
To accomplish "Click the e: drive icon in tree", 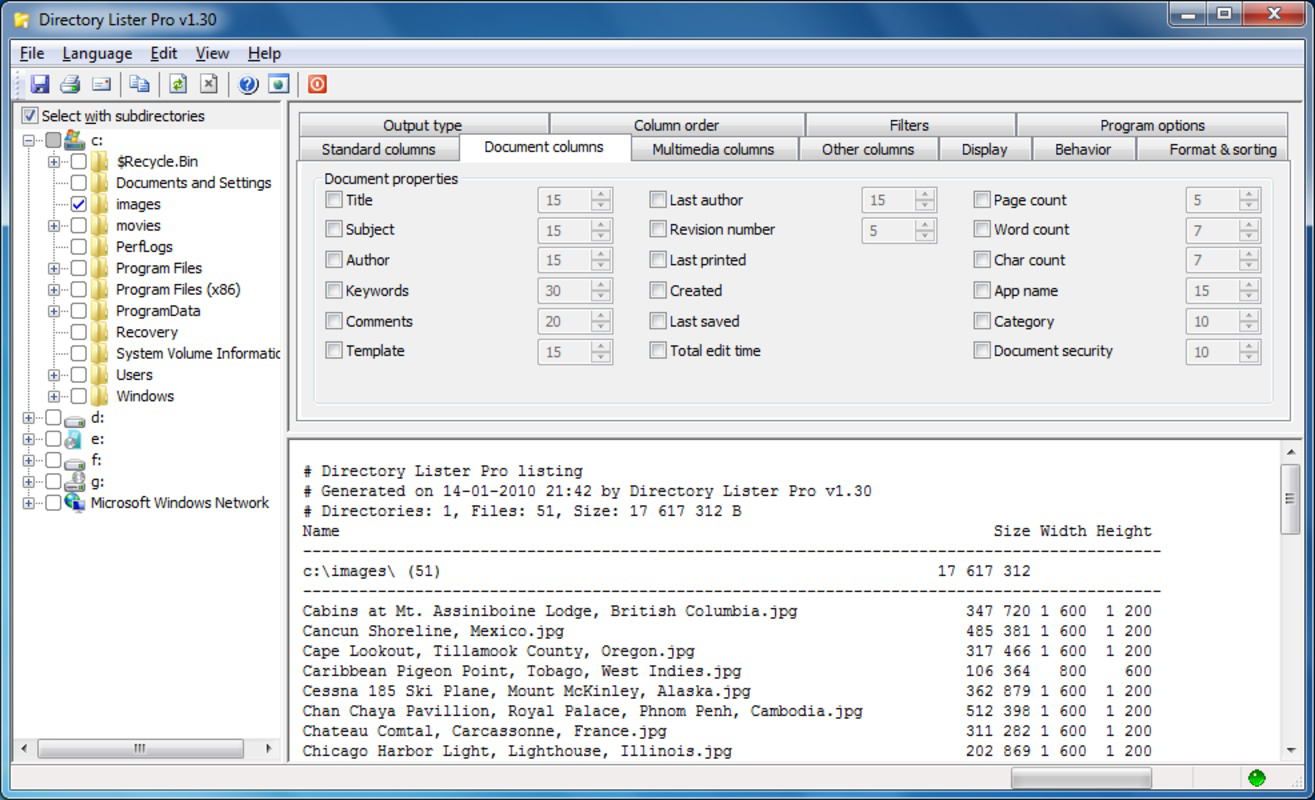I will pos(75,439).
